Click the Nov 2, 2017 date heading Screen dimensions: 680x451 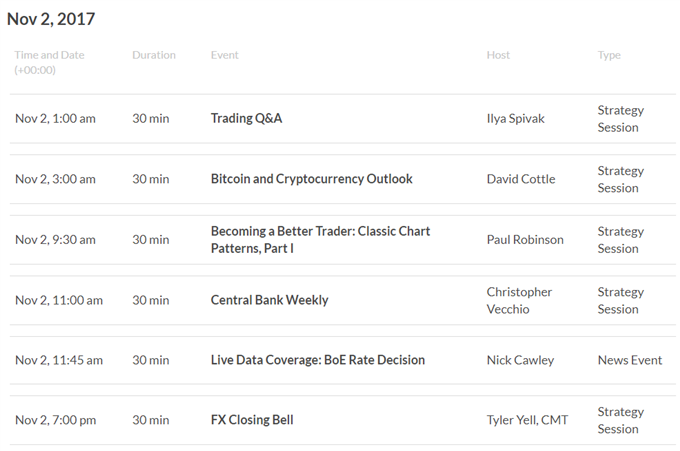point(51,19)
